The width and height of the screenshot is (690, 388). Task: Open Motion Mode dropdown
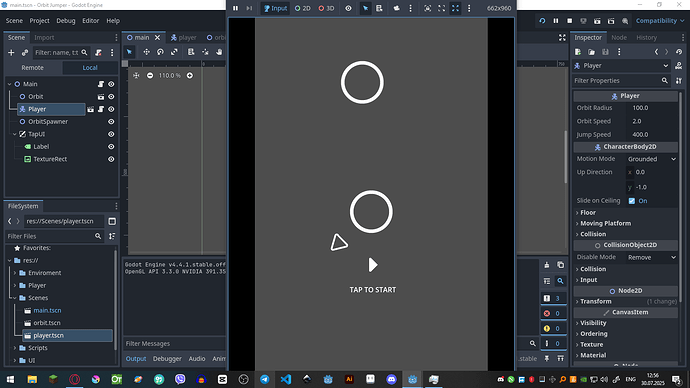click(652, 159)
